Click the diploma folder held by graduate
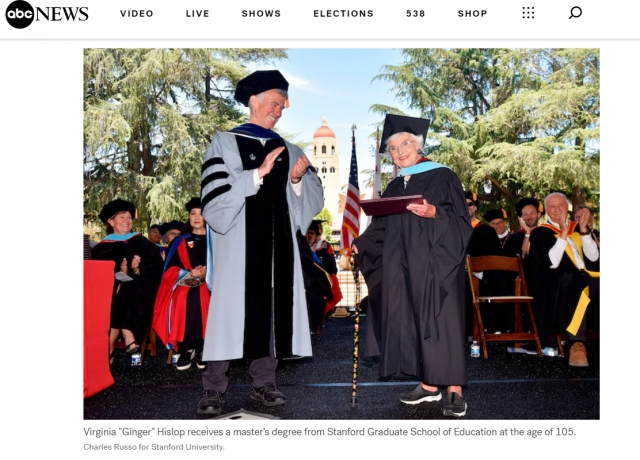640x460 pixels. [391, 204]
